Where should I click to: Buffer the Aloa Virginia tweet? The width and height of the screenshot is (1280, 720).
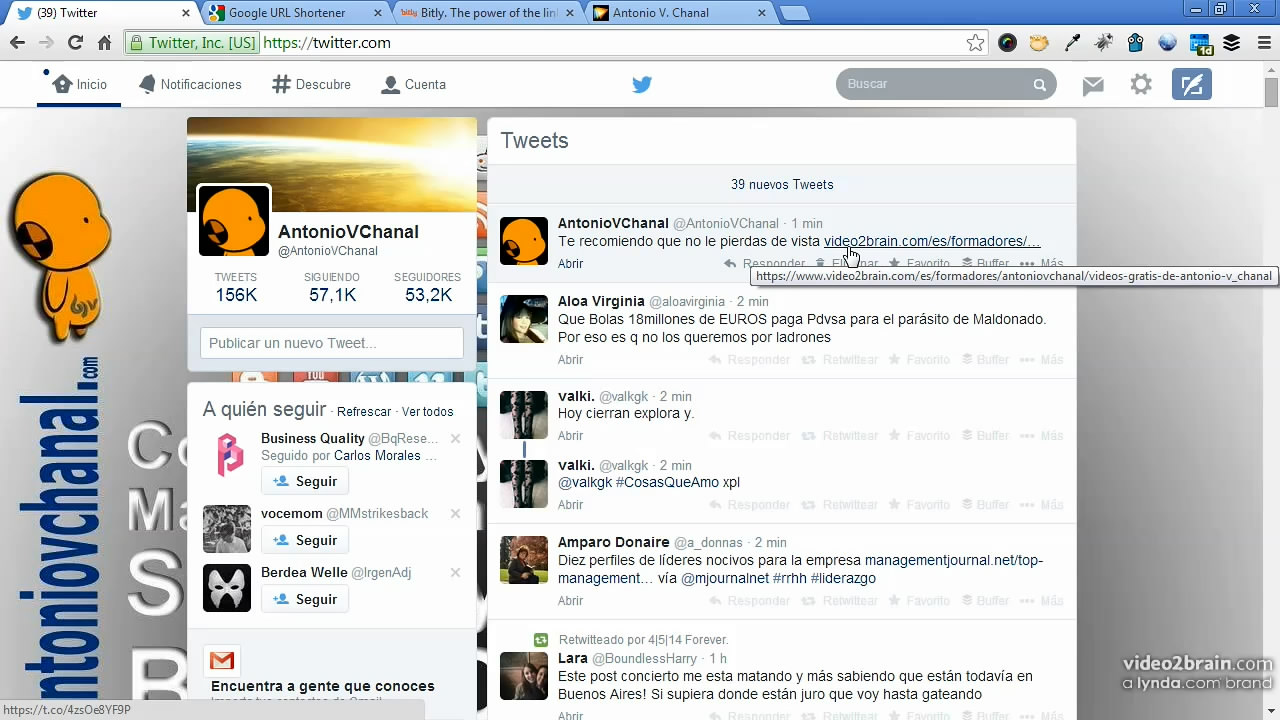click(x=985, y=360)
